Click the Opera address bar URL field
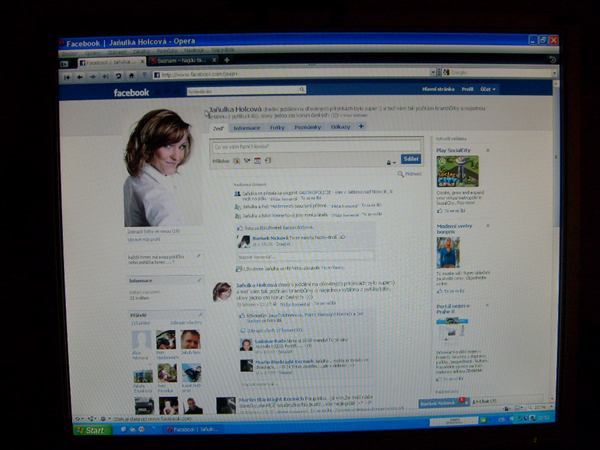 coord(292,73)
